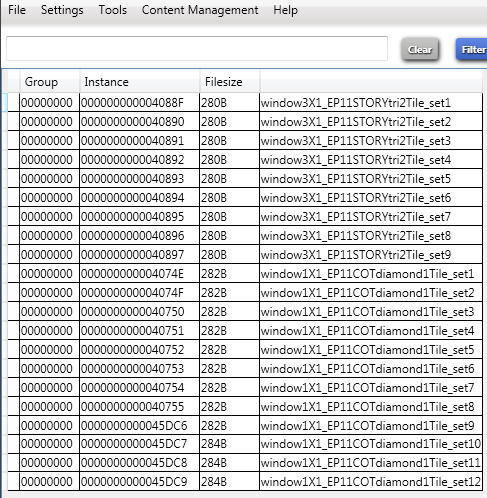The width and height of the screenshot is (487, 498).
Task: Select row window3X1_EP11STORYtri2Tile_set2
Action: 245,122
